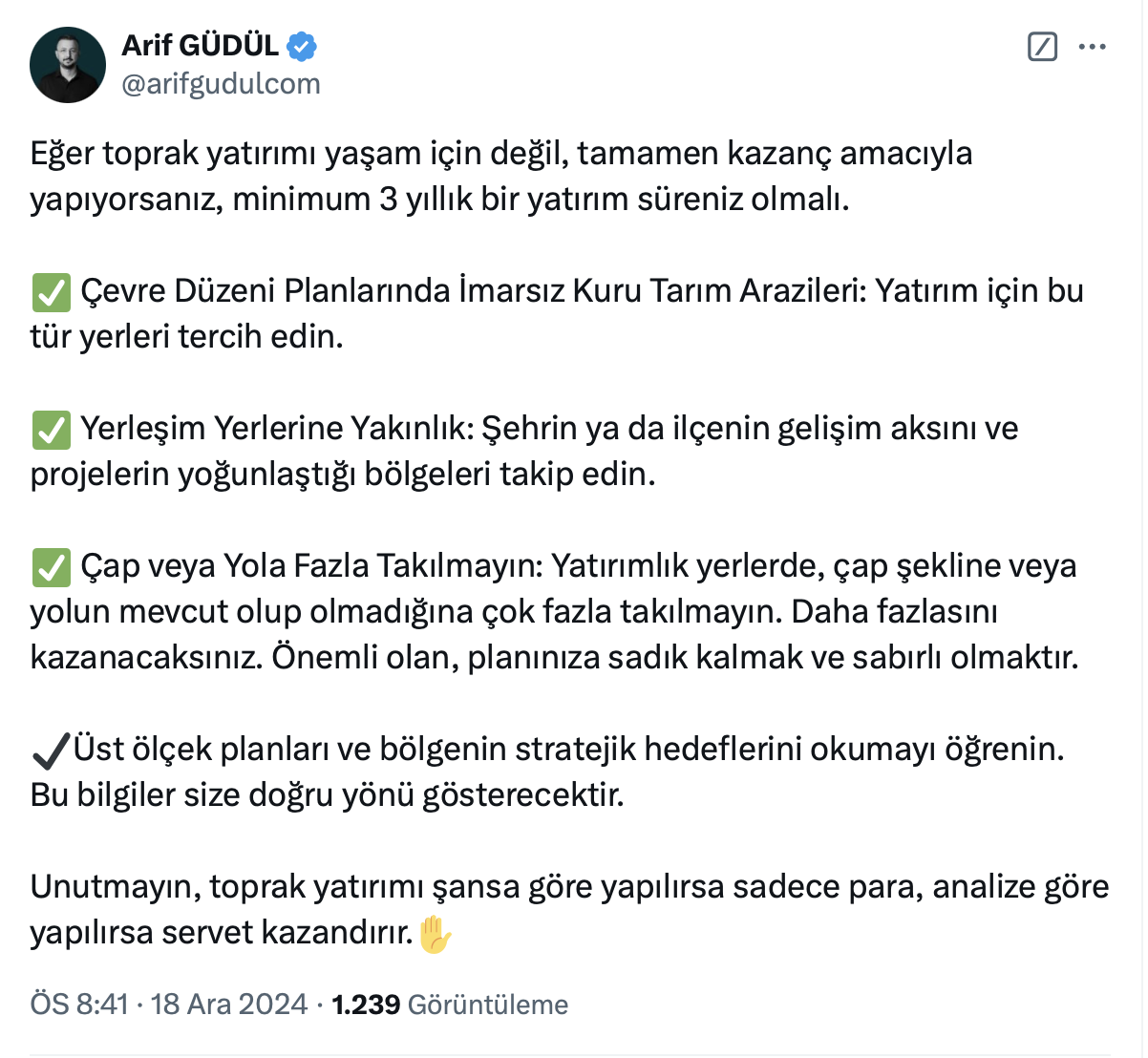
Task: Click the Grok slash-square icon
Action: 1042,46
